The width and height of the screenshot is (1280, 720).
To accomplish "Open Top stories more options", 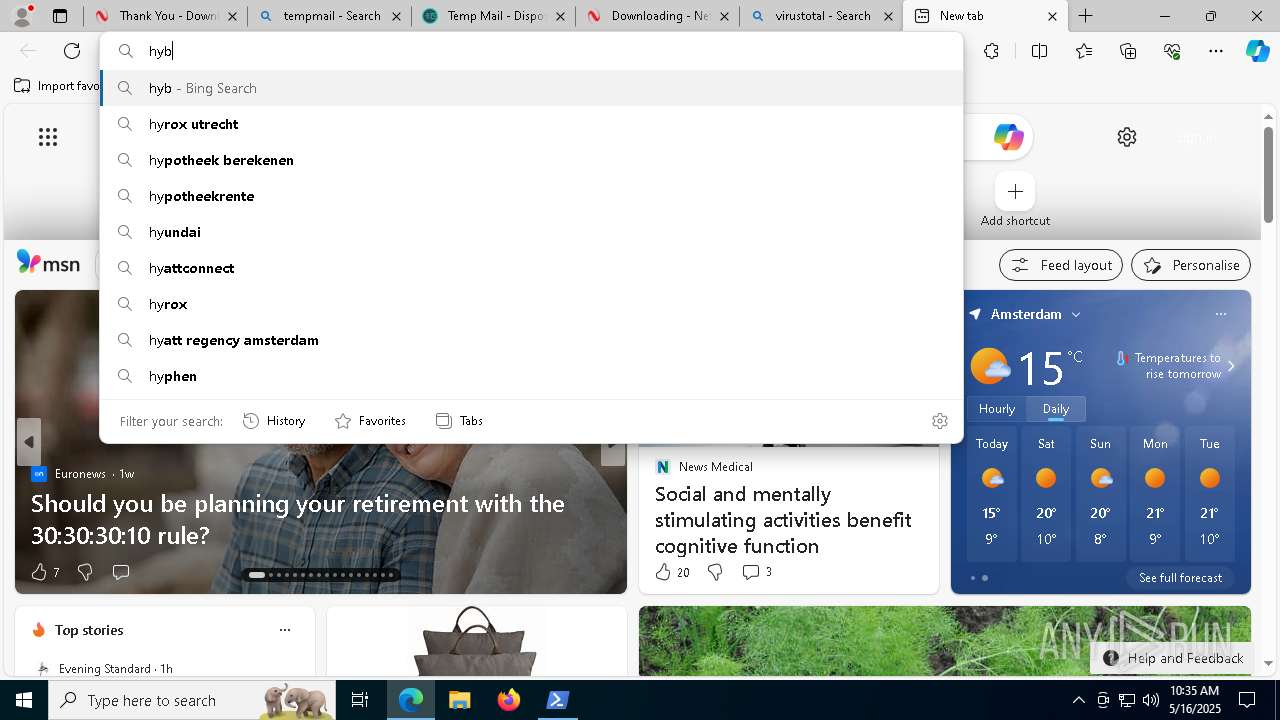I will point(285,630).
